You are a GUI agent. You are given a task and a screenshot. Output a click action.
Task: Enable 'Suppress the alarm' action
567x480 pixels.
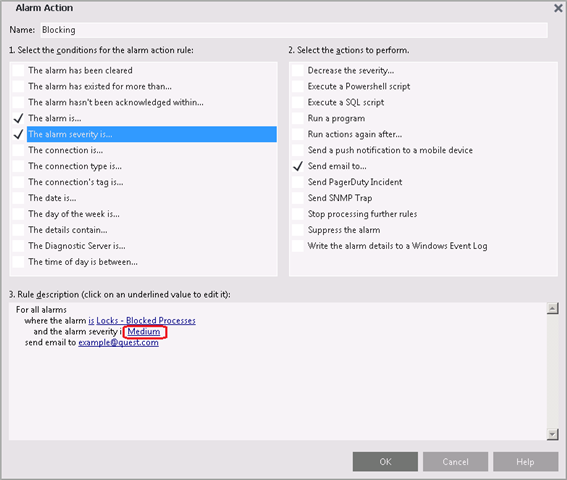(298, 230)
